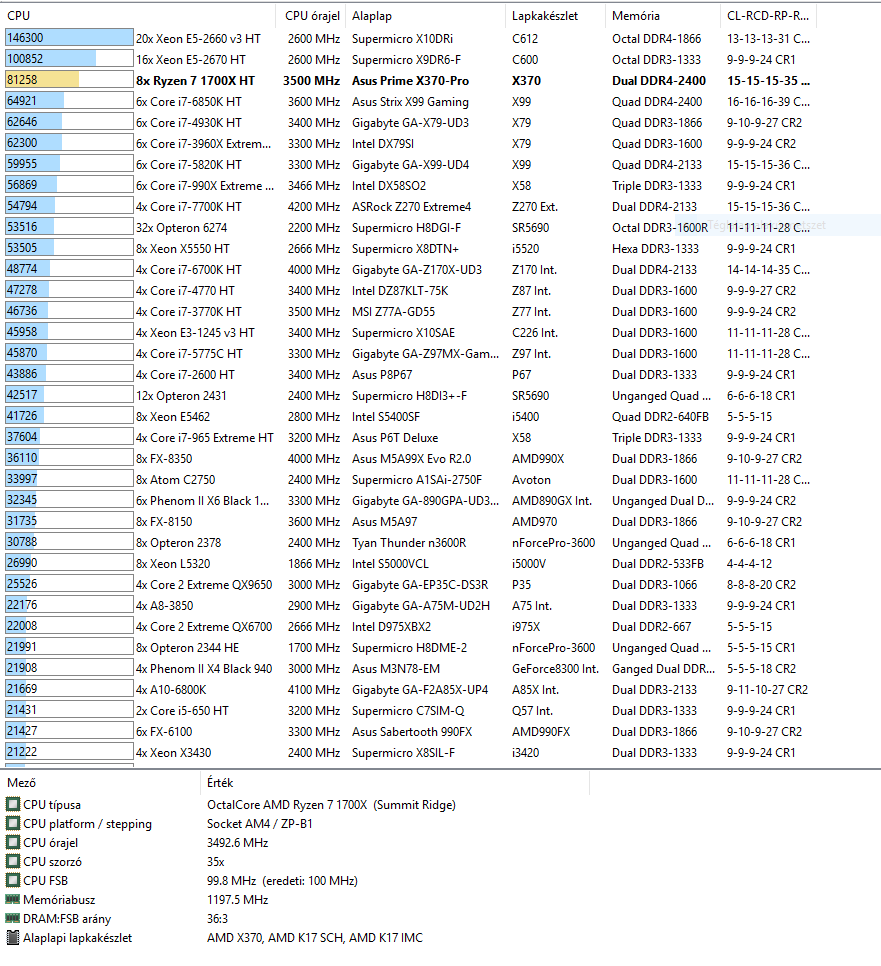881x966 pixels.
Task: Select the 4x A10-6800K row
Action: point(411,689)
